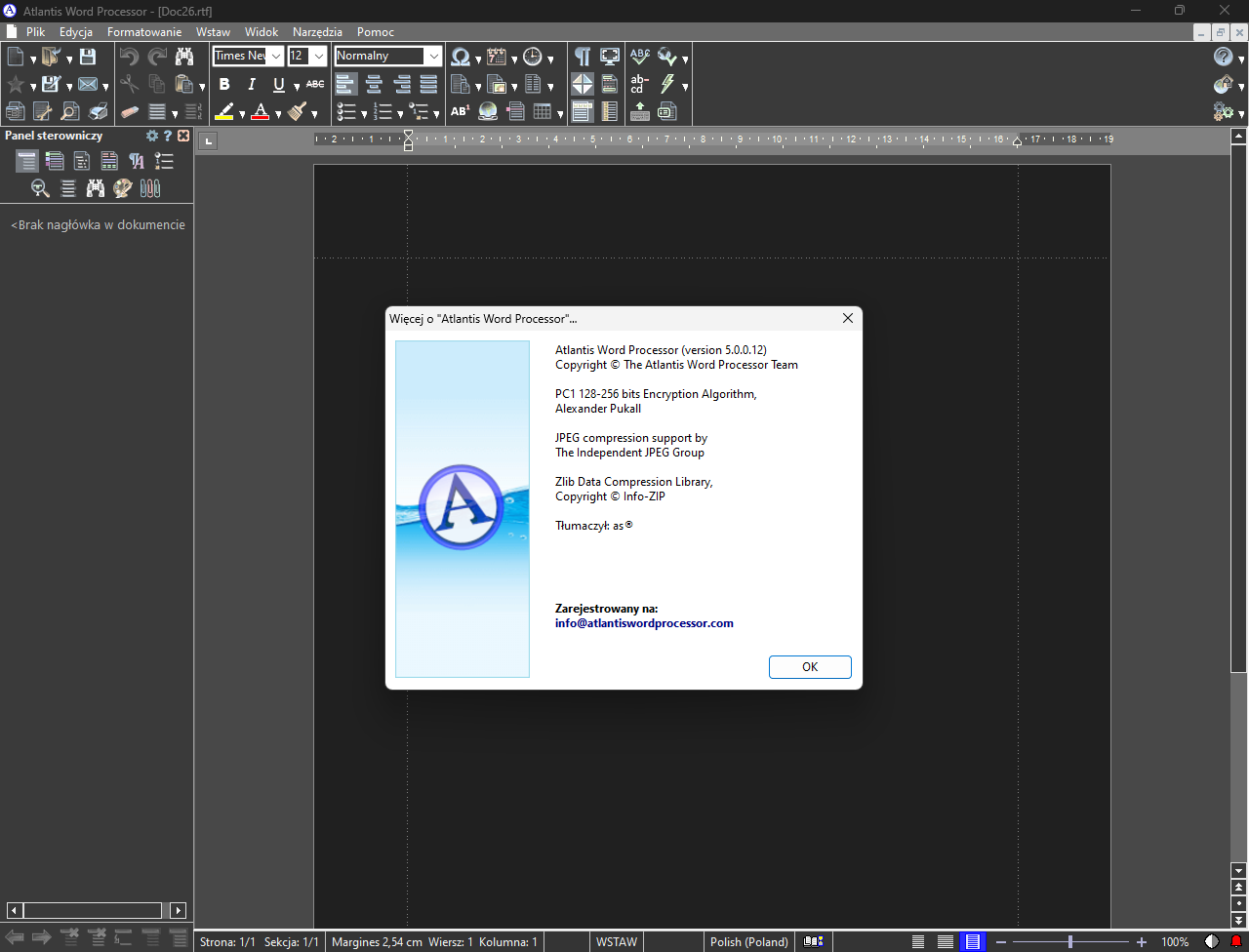Toggle the half-circle dark mode icon in status bar
This screenshot has height=952, width=1249.
[x=1212, y=941]
